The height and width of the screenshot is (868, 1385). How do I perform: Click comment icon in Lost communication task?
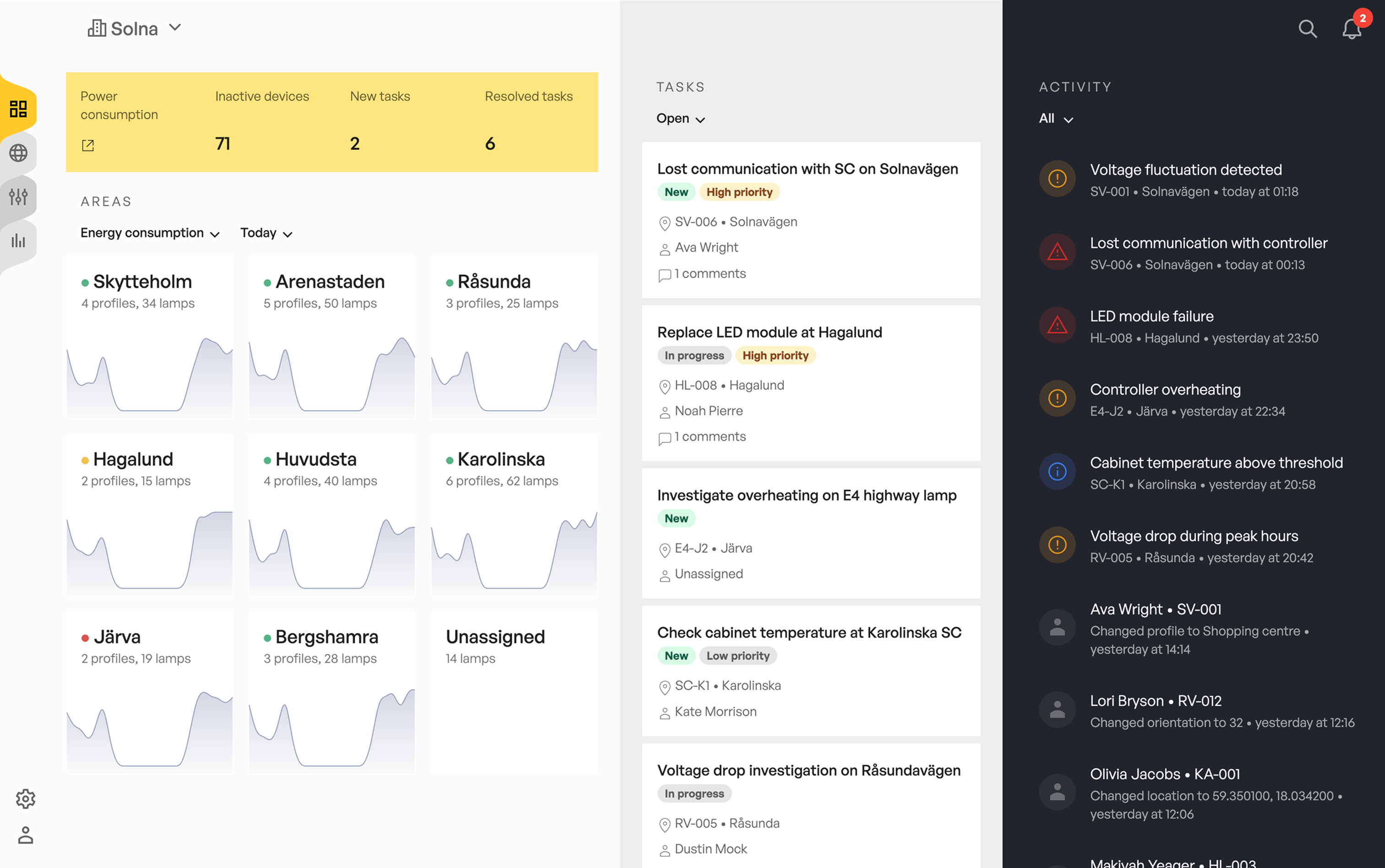pos(665,276)
